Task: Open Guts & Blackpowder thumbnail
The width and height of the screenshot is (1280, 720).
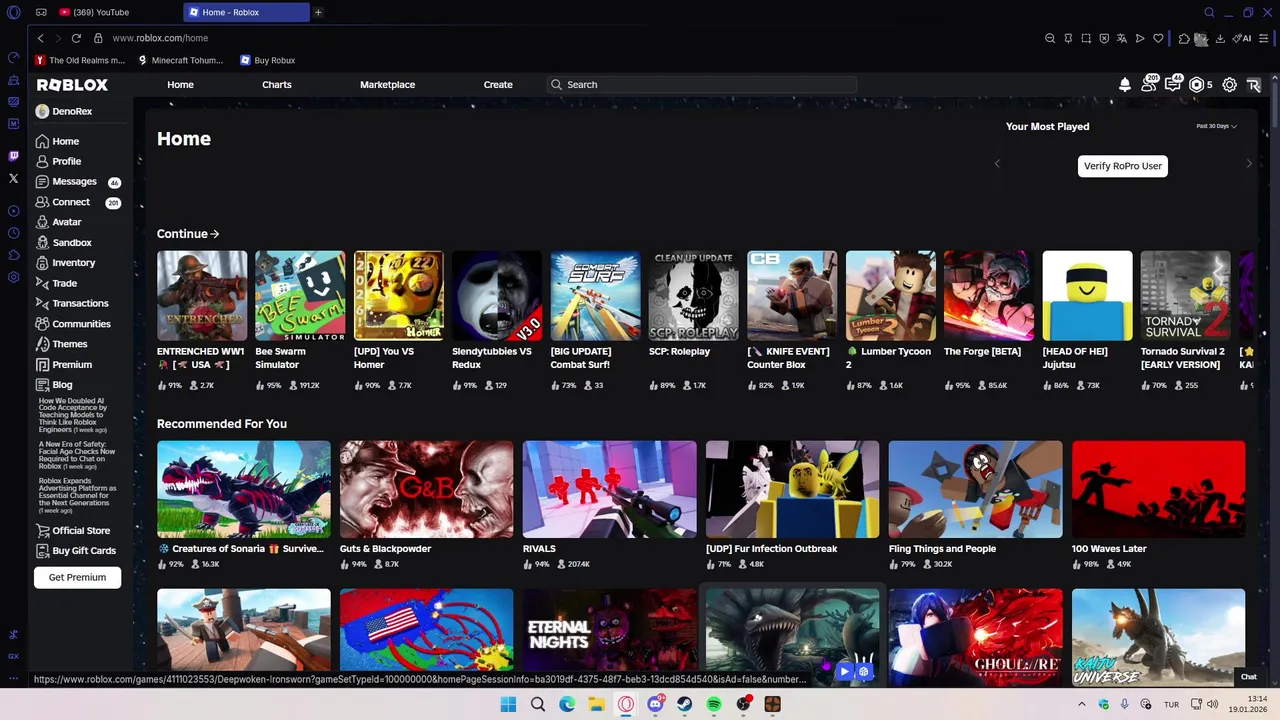Action: [x=426, y=489]
